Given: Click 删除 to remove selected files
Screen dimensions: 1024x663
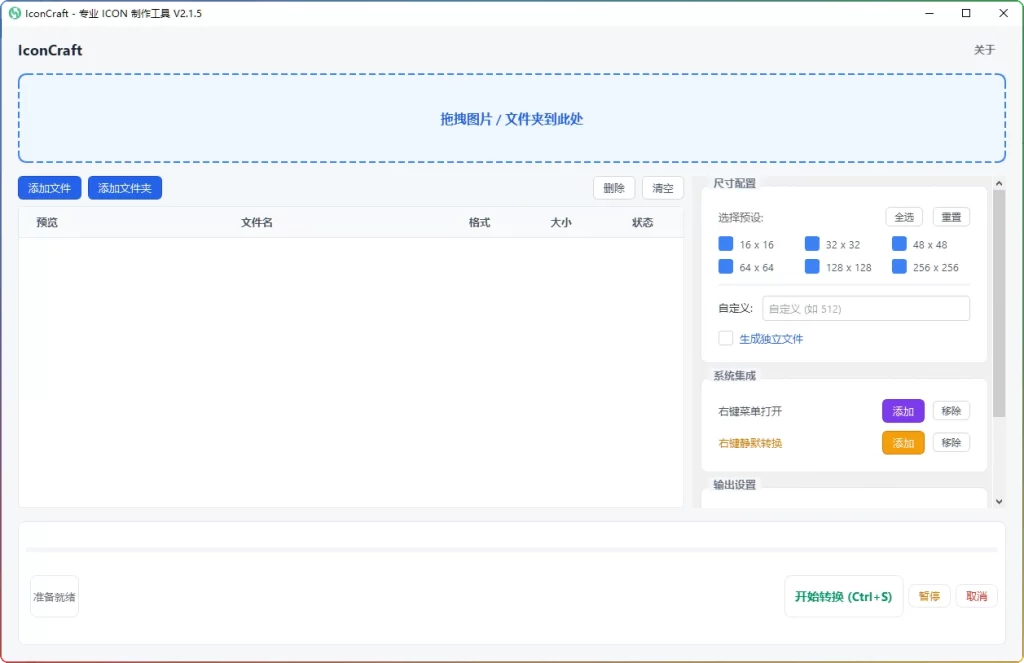Looking at the screenshot, I should [613, 187].
